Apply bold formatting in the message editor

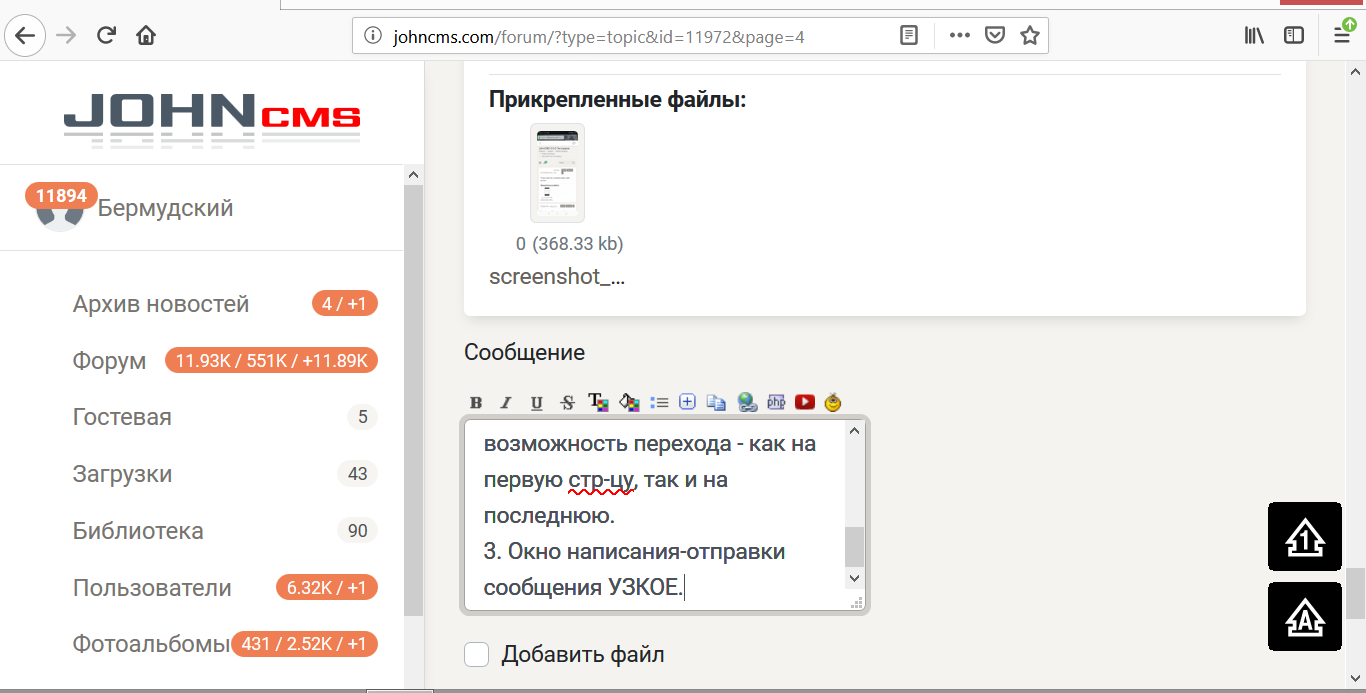point(476,402)
